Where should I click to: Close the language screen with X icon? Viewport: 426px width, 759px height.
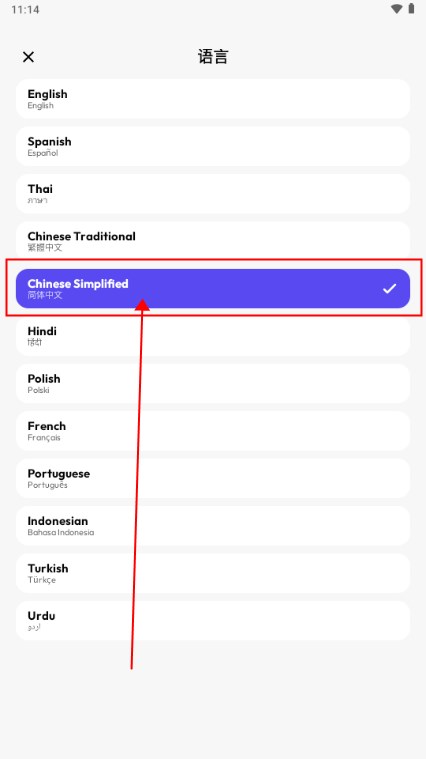(x=29, y=57)
